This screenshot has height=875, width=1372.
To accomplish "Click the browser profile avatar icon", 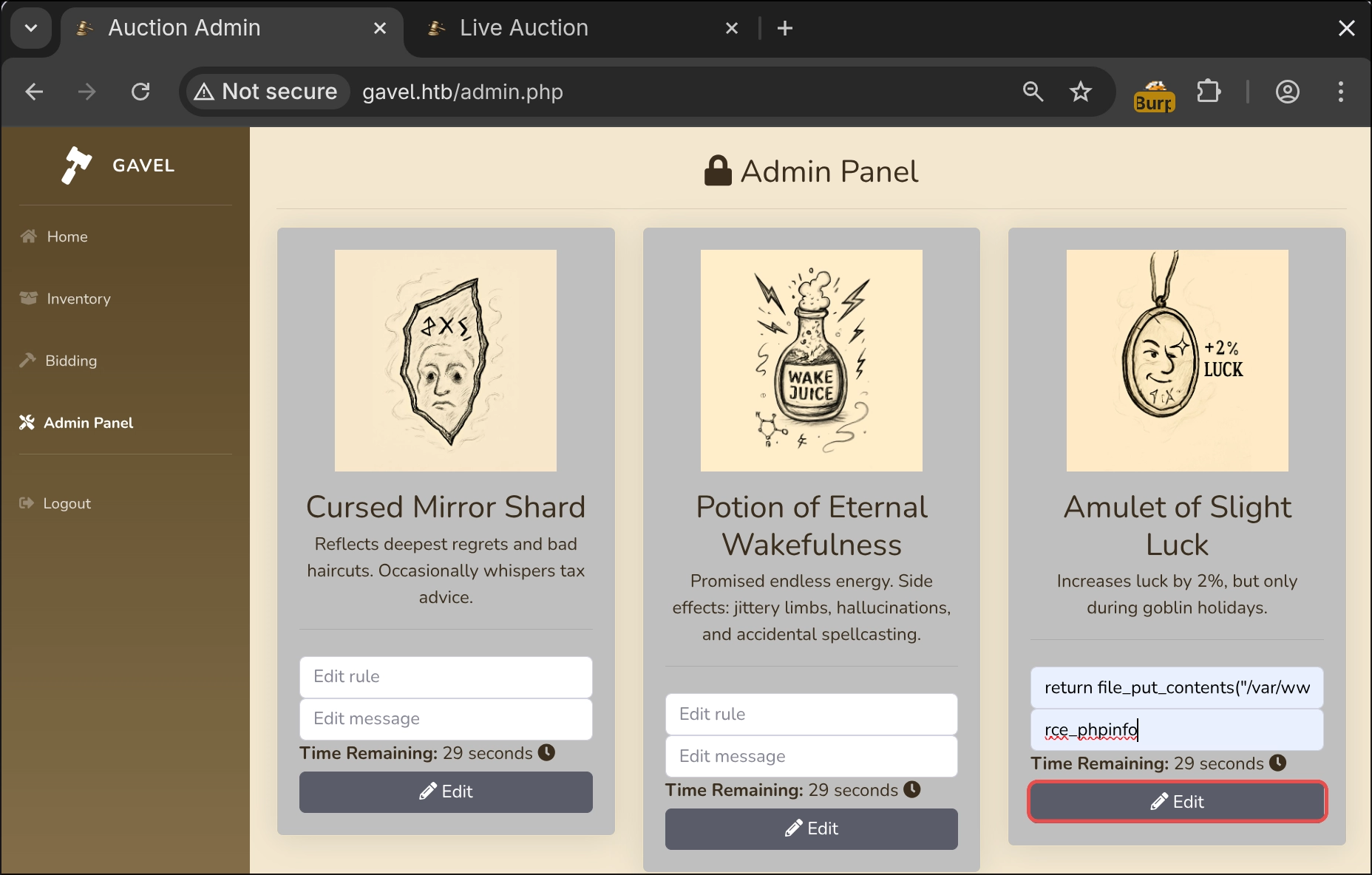I will 1287,92.
